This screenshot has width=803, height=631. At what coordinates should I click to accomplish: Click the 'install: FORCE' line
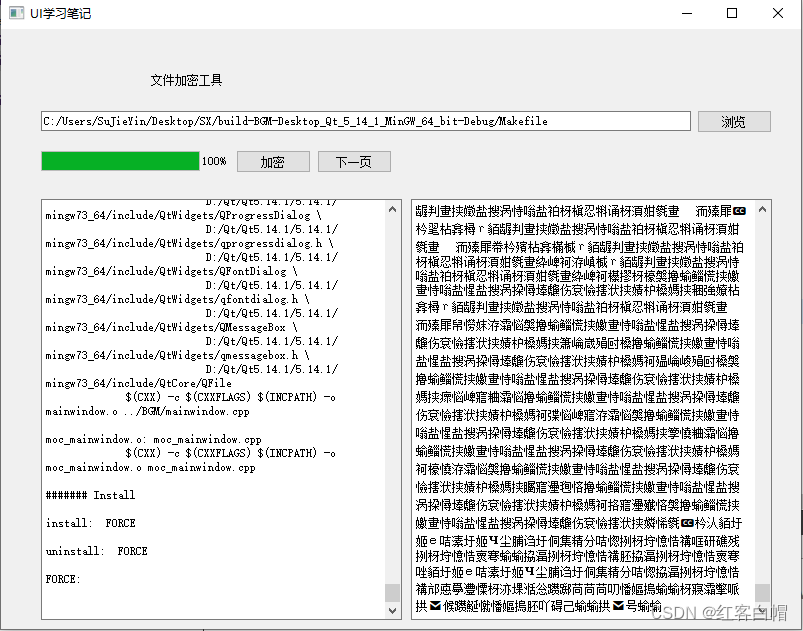tap(90, 523)
